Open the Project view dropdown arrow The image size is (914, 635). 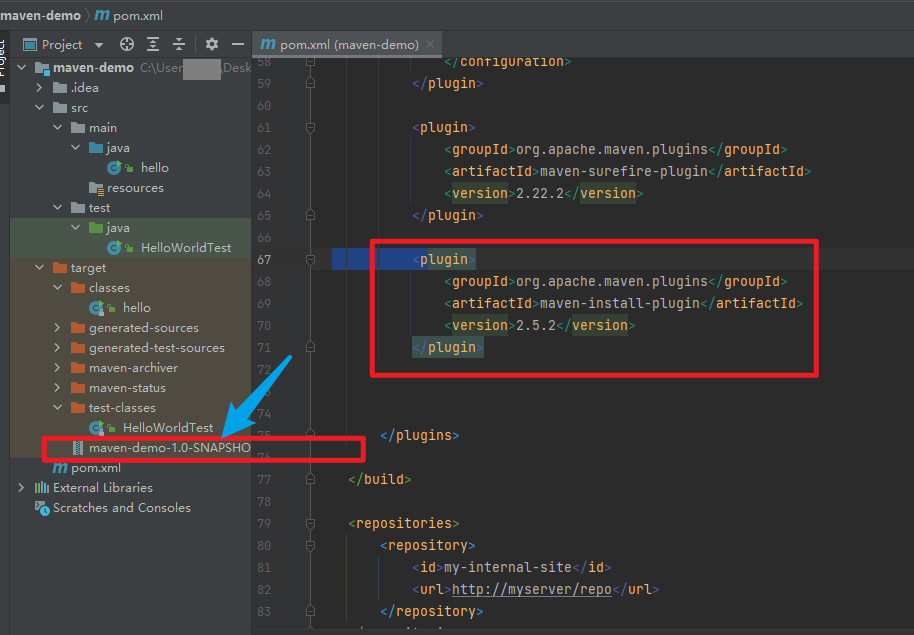pos(99,45)
